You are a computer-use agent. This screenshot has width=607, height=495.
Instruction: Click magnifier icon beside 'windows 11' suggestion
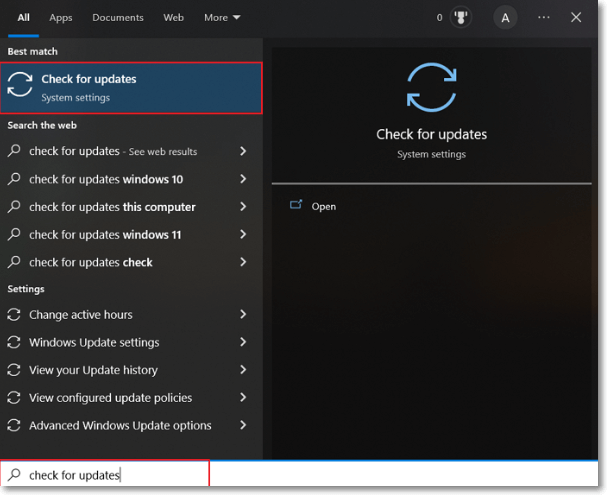14,234
